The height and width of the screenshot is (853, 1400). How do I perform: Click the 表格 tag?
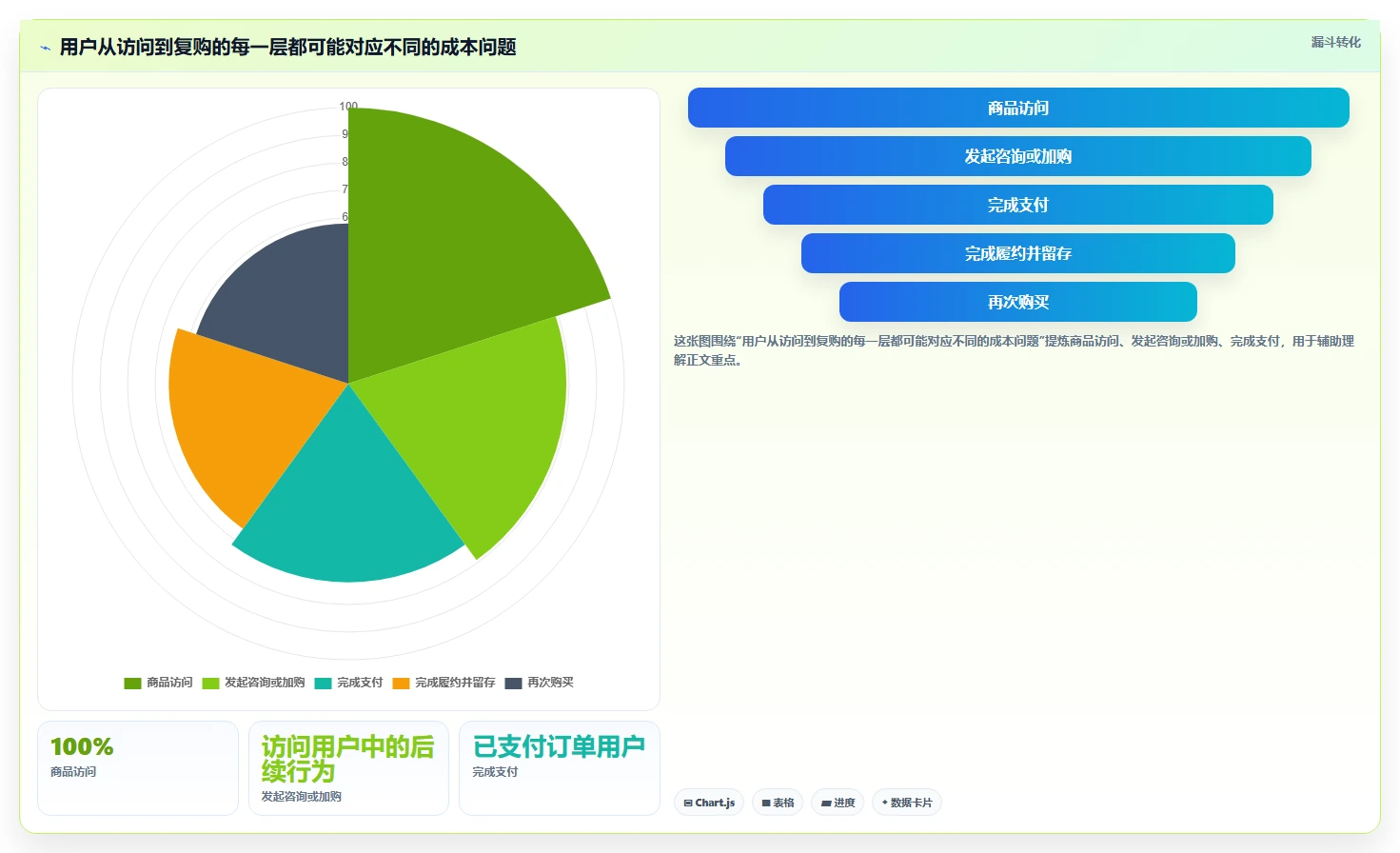click(778, 803)
